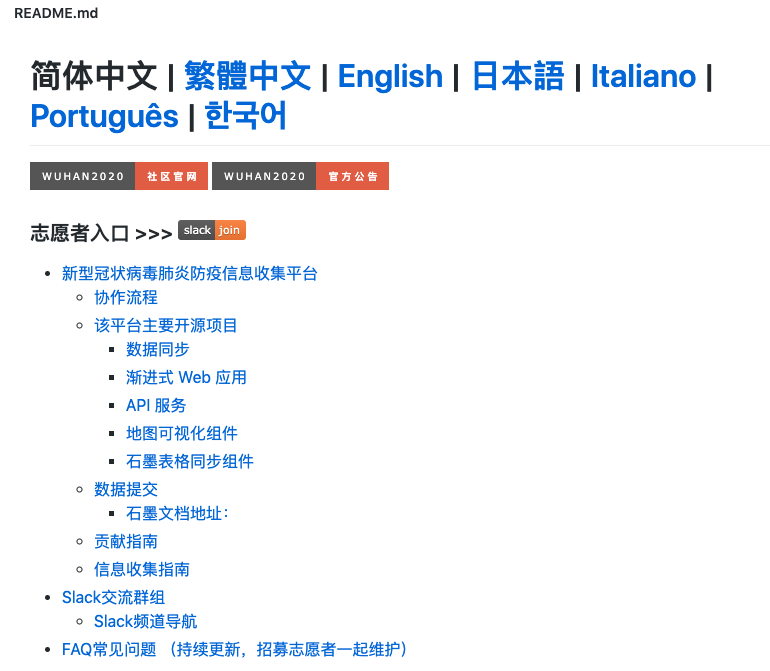Select the Português language link
Viewport: 770px width, 671px height.
coord(104,116)
